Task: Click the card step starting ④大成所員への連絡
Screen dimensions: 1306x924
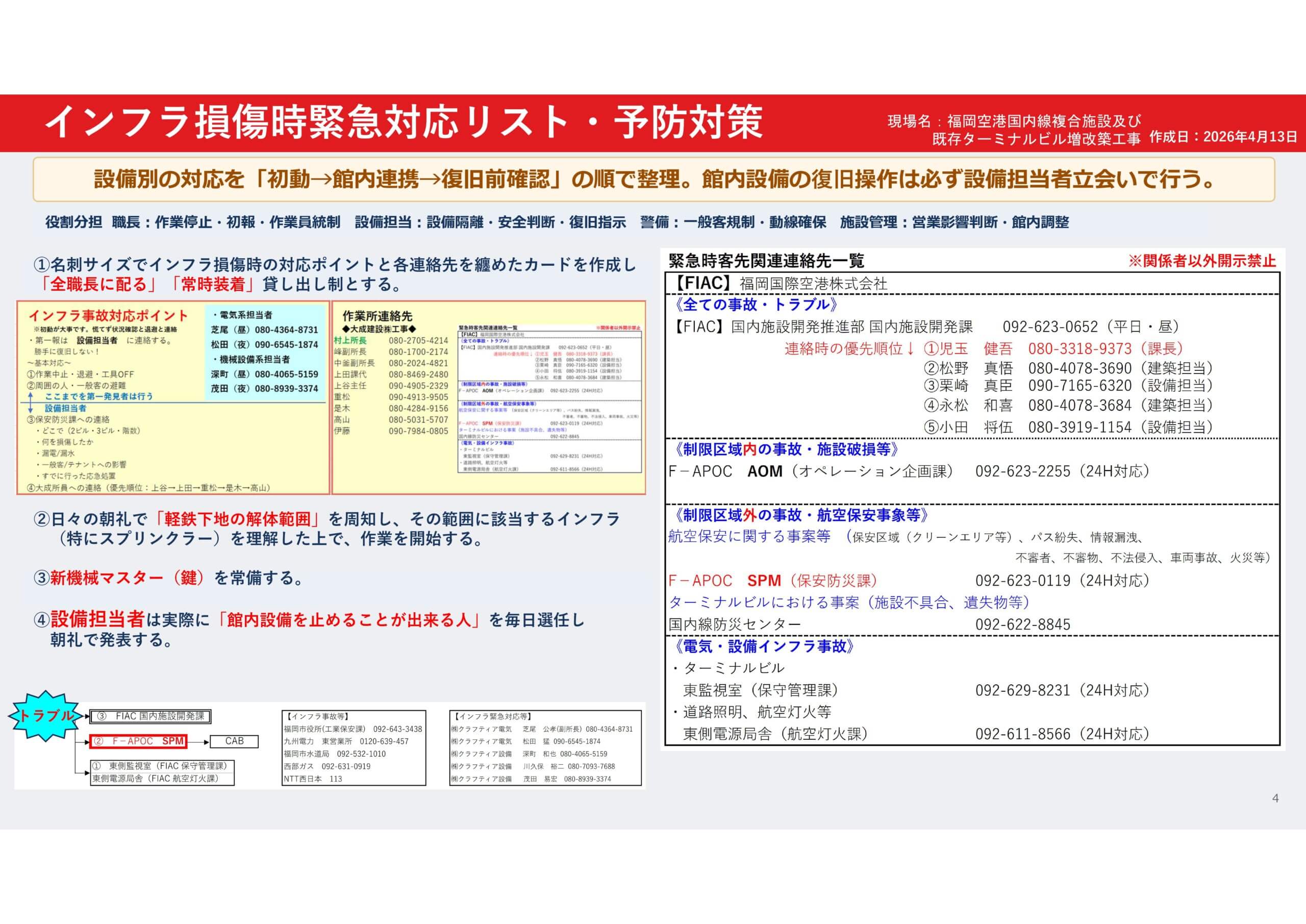Action: point(148,488)
